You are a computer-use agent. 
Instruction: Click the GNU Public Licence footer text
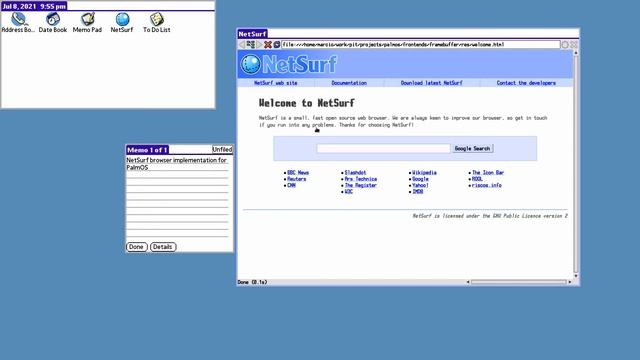(x=490, y=216)
